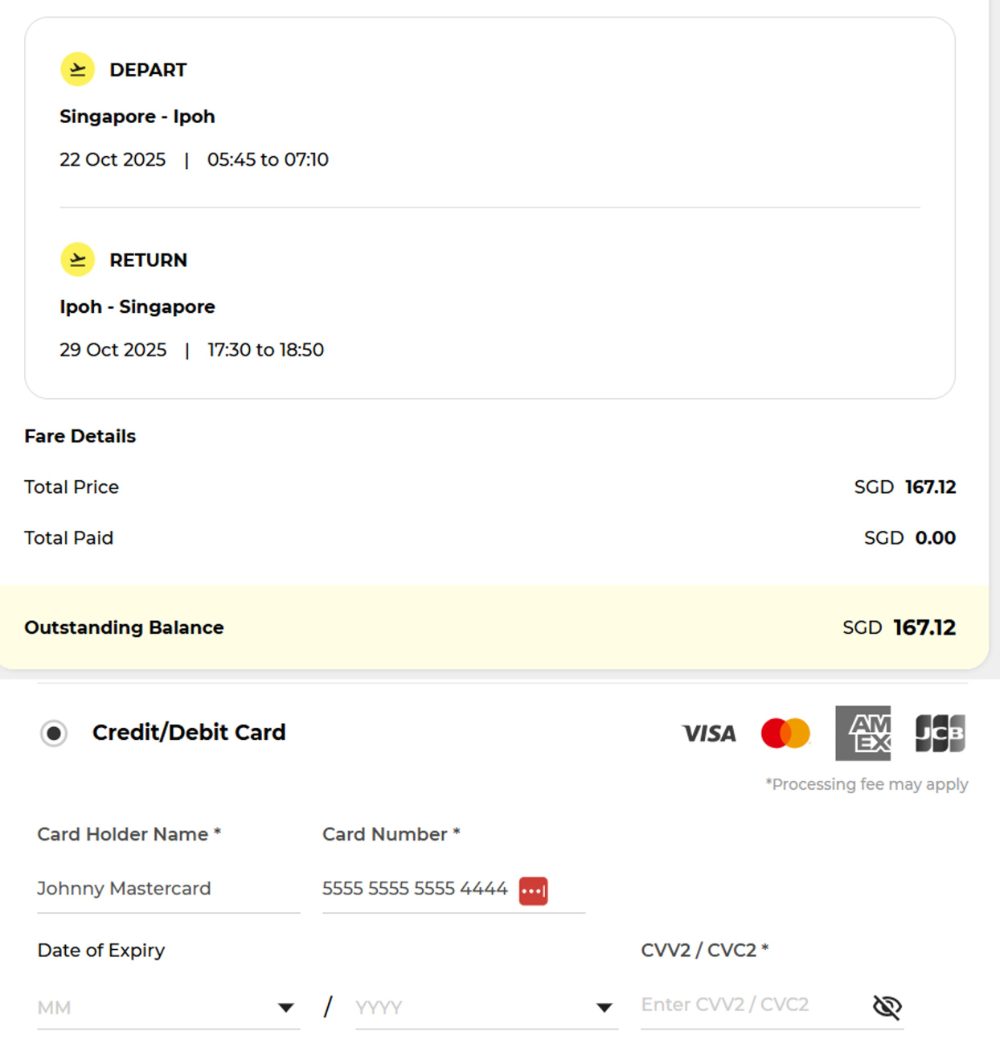Click the Singapore - Ipoh departure route
The width and height of the screenshot is (1000, 1044).
pos(137,117)
